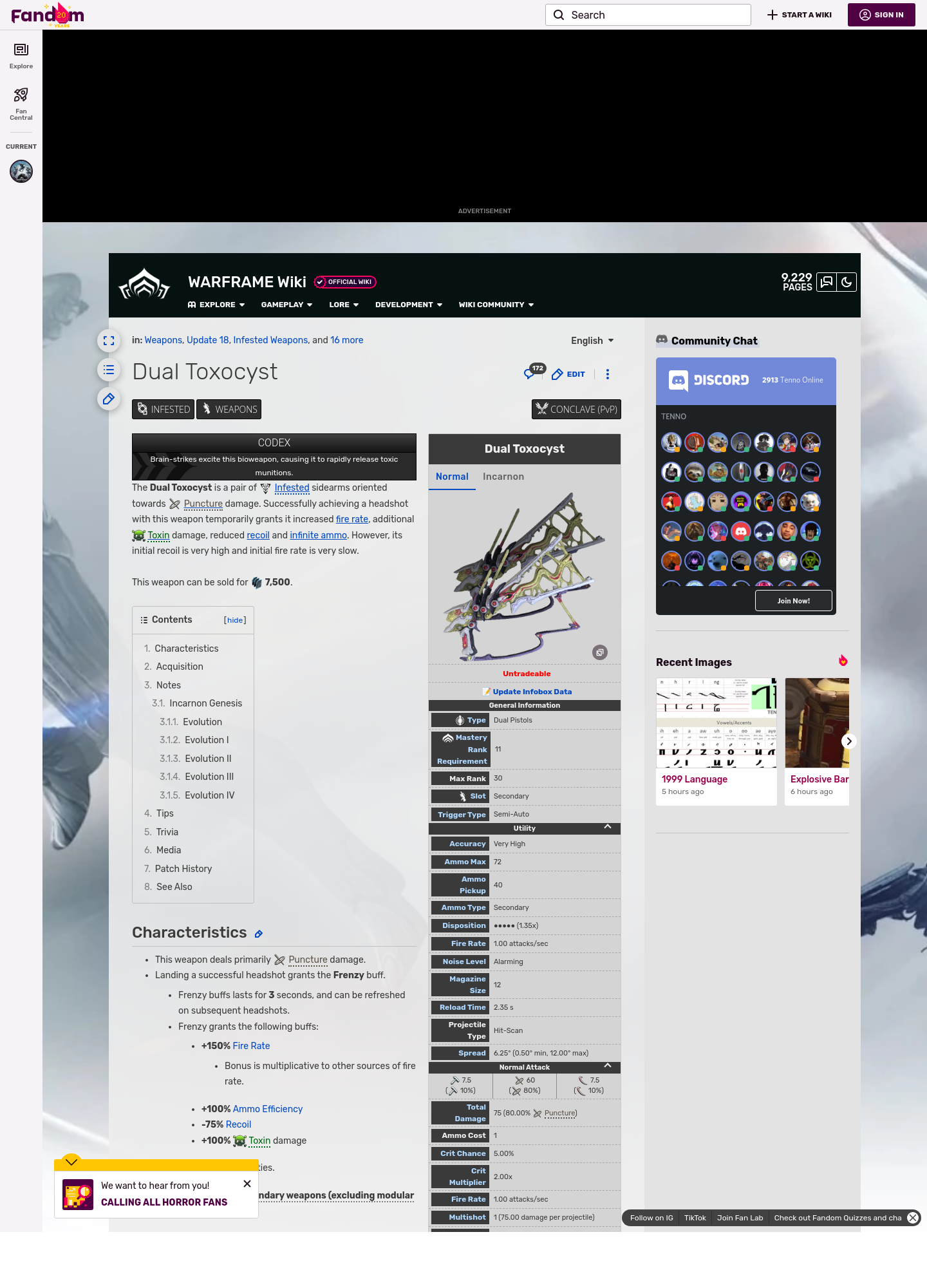Viewport: 927px width, 1288px height.
Task: Open the Explore sidebar icon
Action: 21,56
